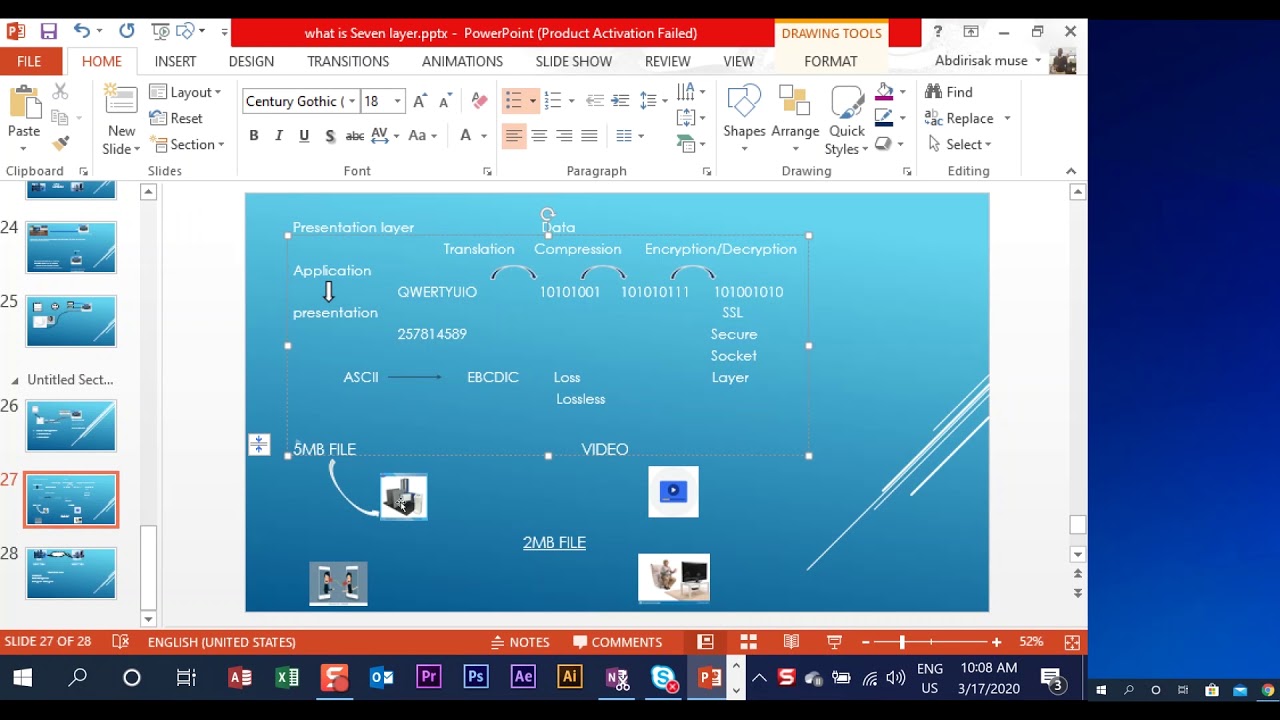Open Skype from the taskbar
Screen dimensions: 1280x720
pos(664,678)
